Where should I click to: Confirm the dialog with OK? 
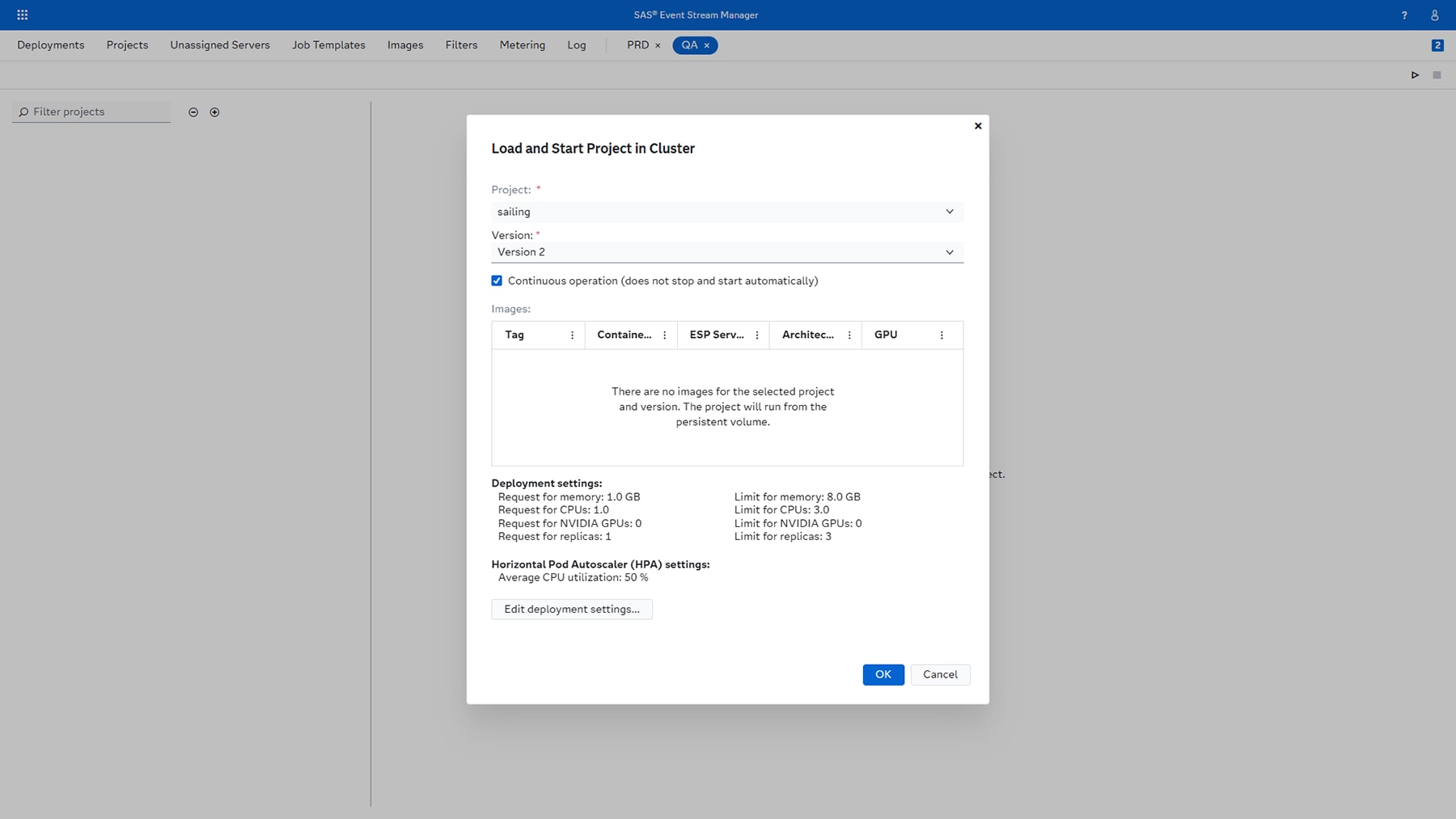pyautogui.click(x=882, y=674)
